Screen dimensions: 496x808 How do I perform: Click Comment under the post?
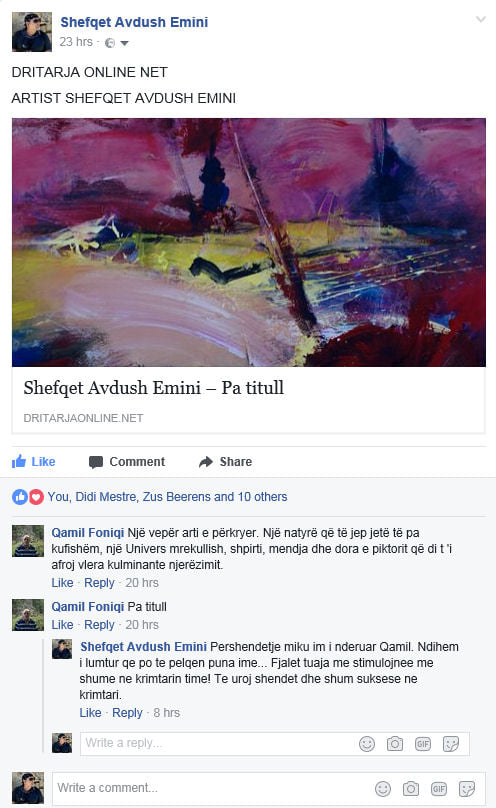(x=127, y=461)
